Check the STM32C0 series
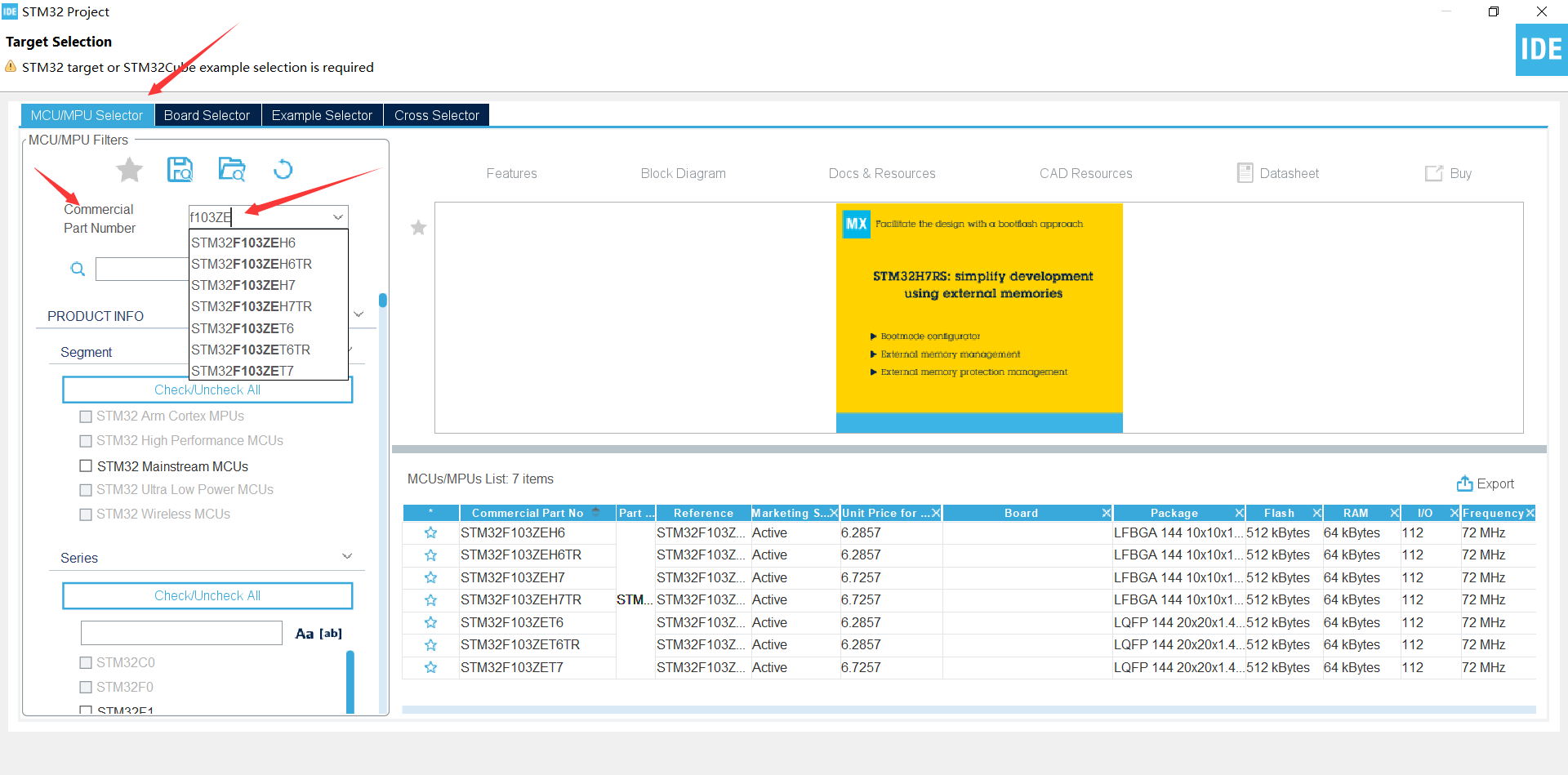The width and height of the screenshot is (1568, 775). tap(86, 663)
